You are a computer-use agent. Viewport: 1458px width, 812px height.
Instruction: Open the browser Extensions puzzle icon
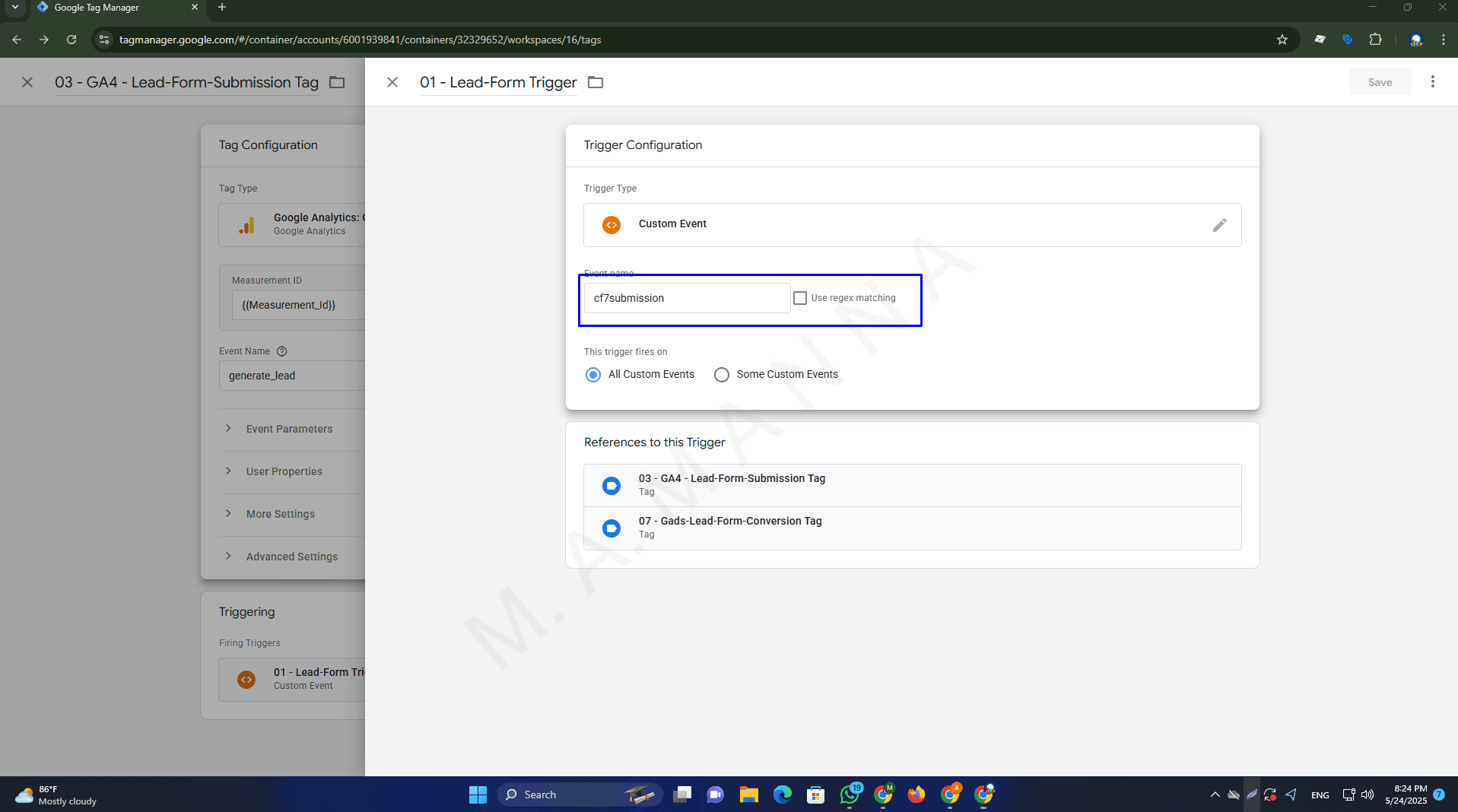tap(1375, 40)
